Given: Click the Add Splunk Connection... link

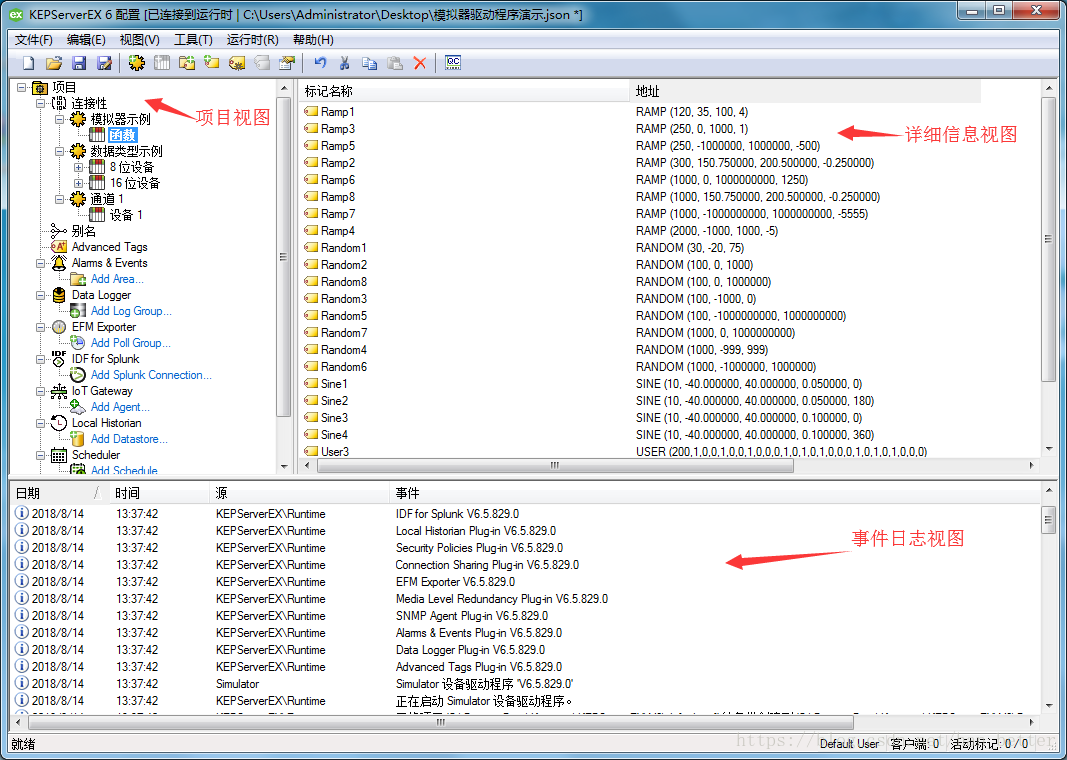Looking at the screenshot, I should (x=151, y=375).
